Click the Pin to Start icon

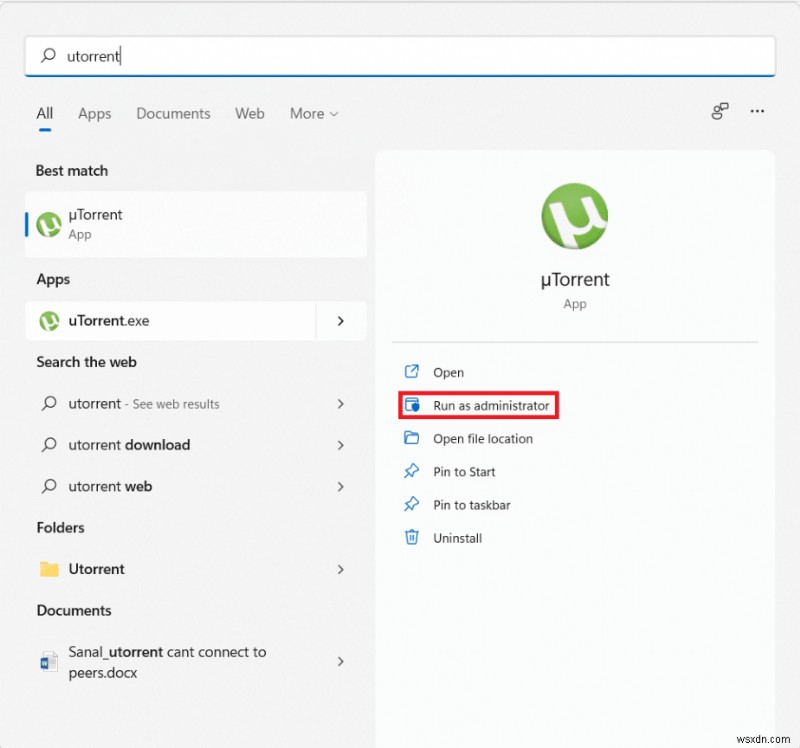413,471
